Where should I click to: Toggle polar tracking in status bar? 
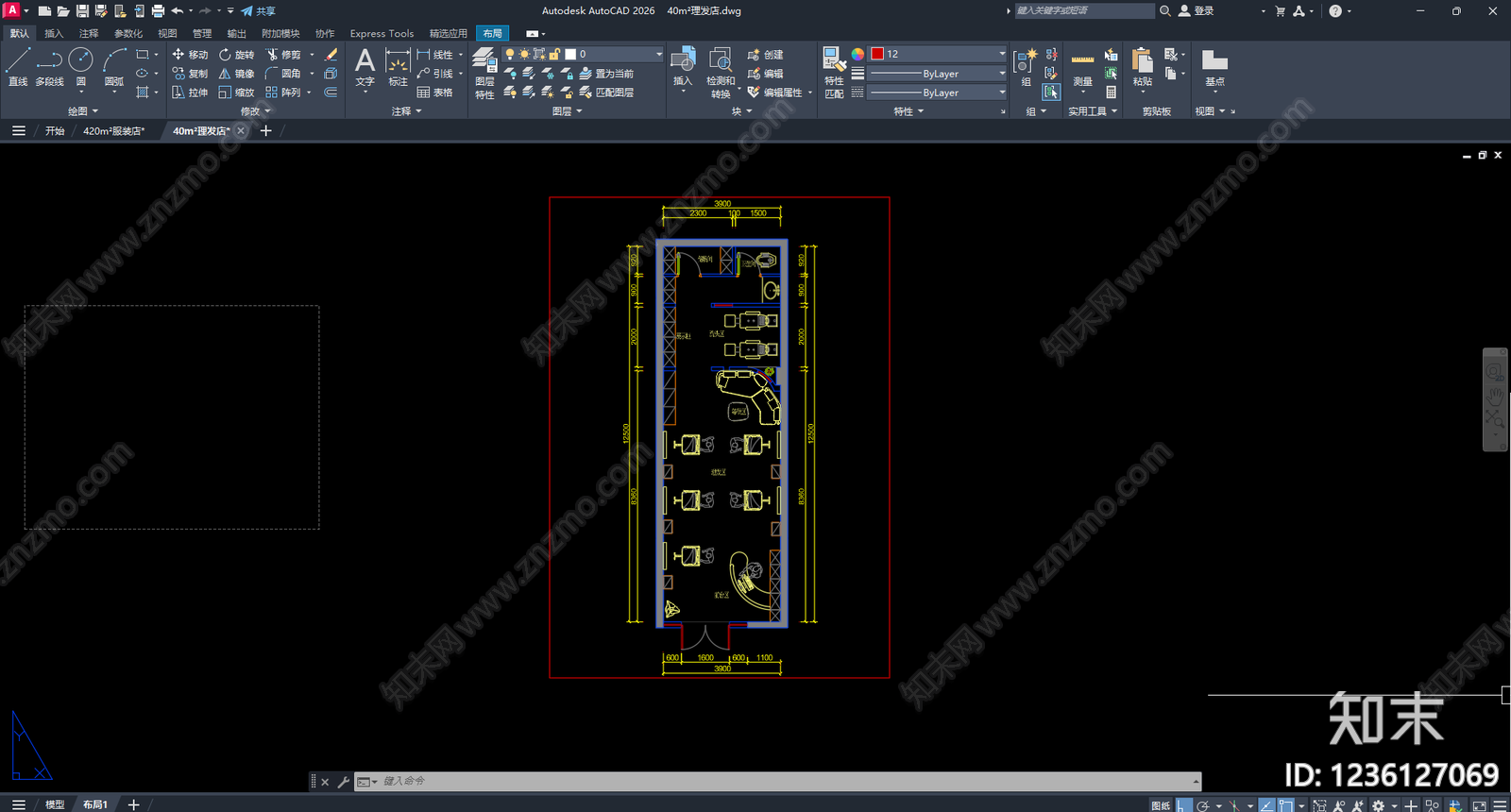pyautogui.click(x=1203, y=805)
